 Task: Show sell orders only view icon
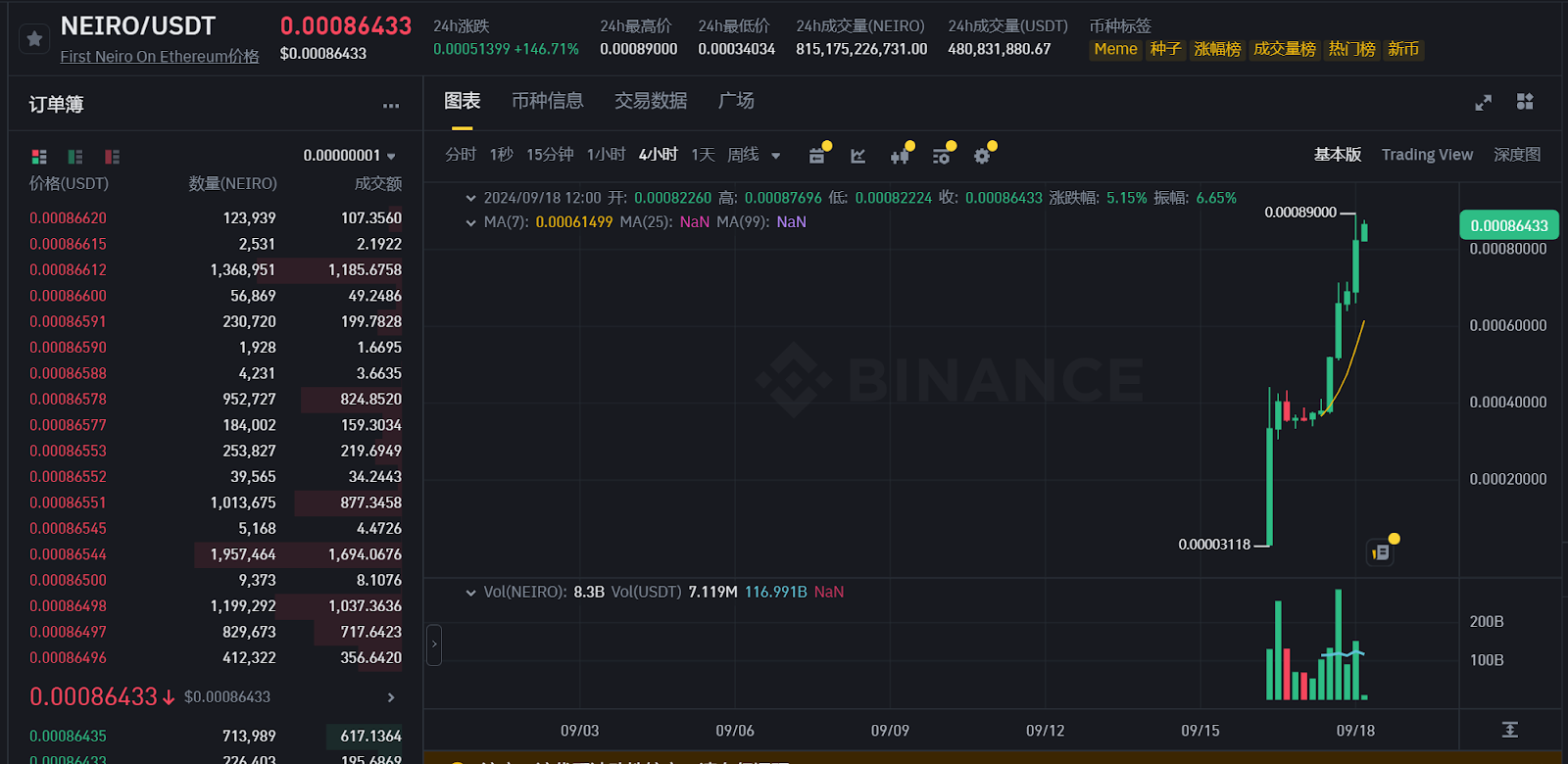[113, 157]
